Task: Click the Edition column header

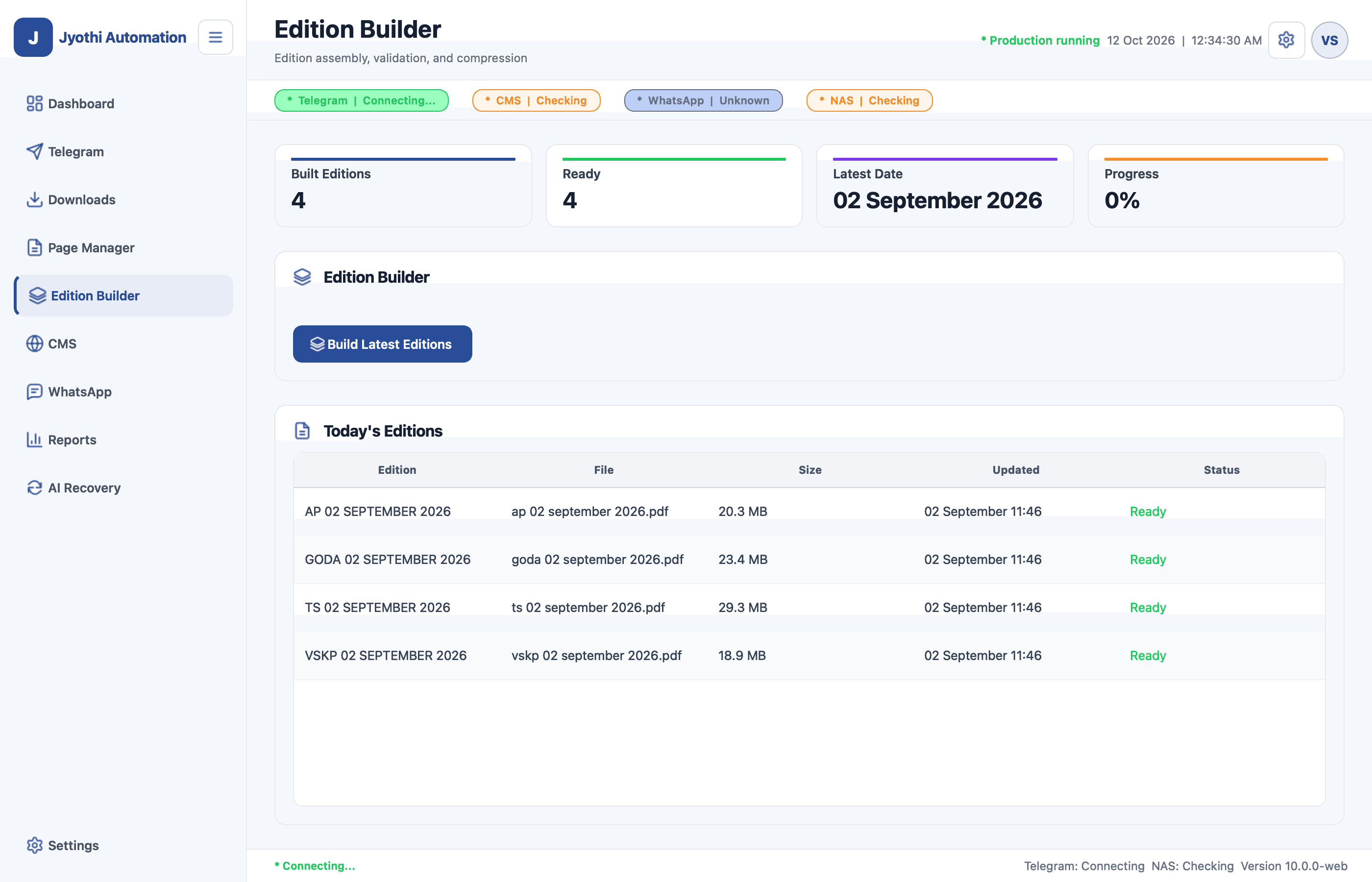Action: (x=397, y=469)
